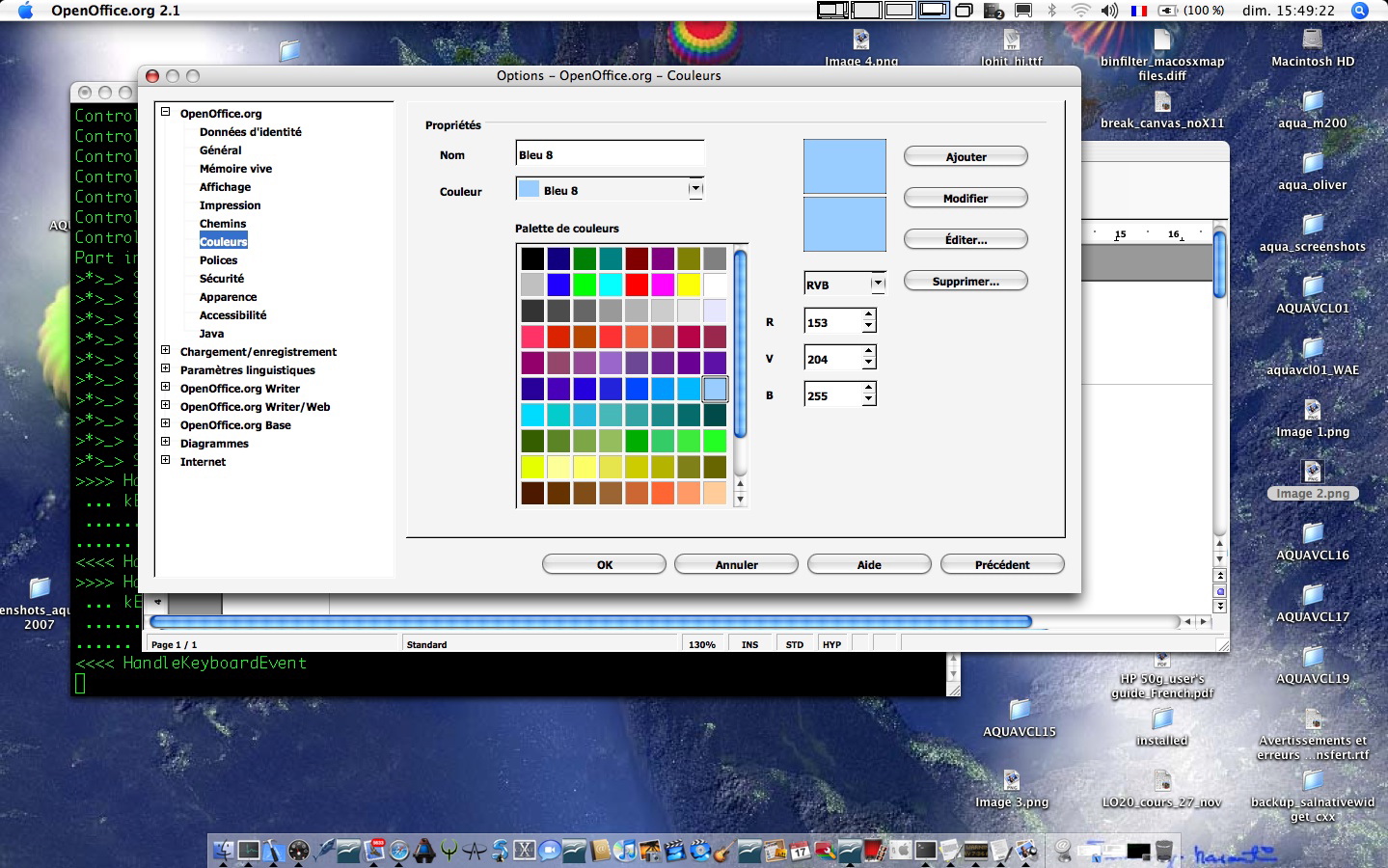This screenshot has width=1388, height=868.
Task: Open X11 icon in the Dock
Action: click(525, 851)
